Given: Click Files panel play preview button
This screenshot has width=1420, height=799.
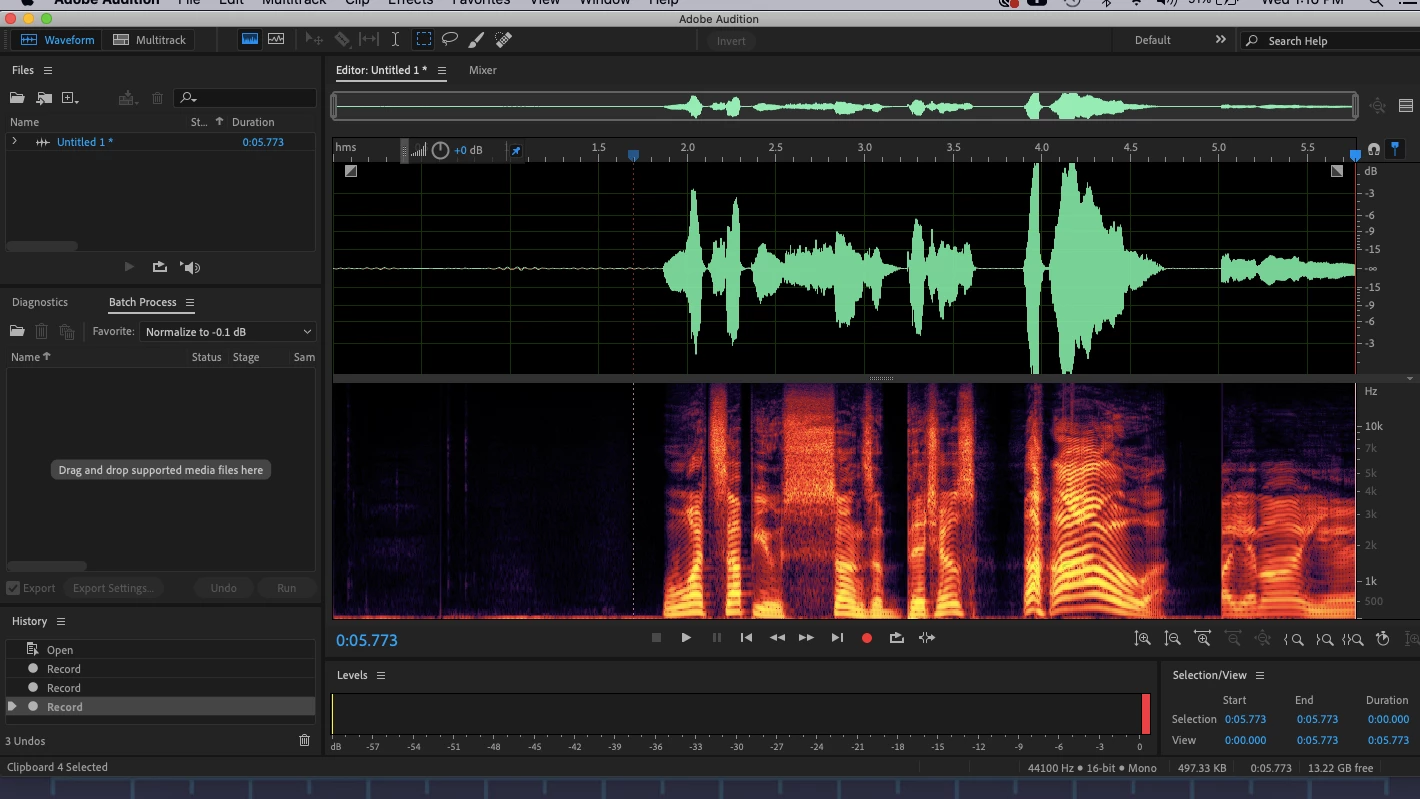Looking at the screenshot, I should click(x=129, y=267).
